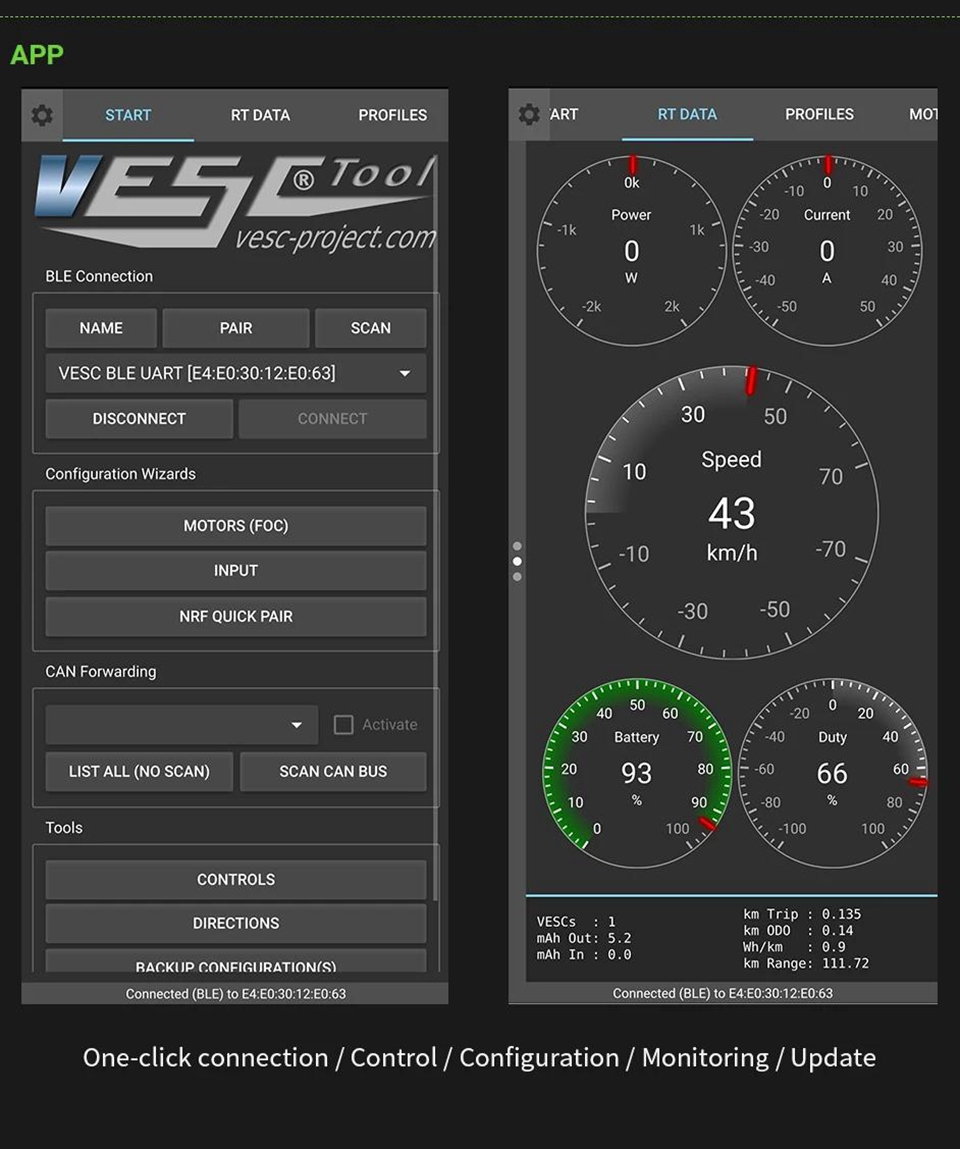Start the NRF QUICK PAIR wizard
This screenshot has width=960, height=1149.
click(236, 617)
